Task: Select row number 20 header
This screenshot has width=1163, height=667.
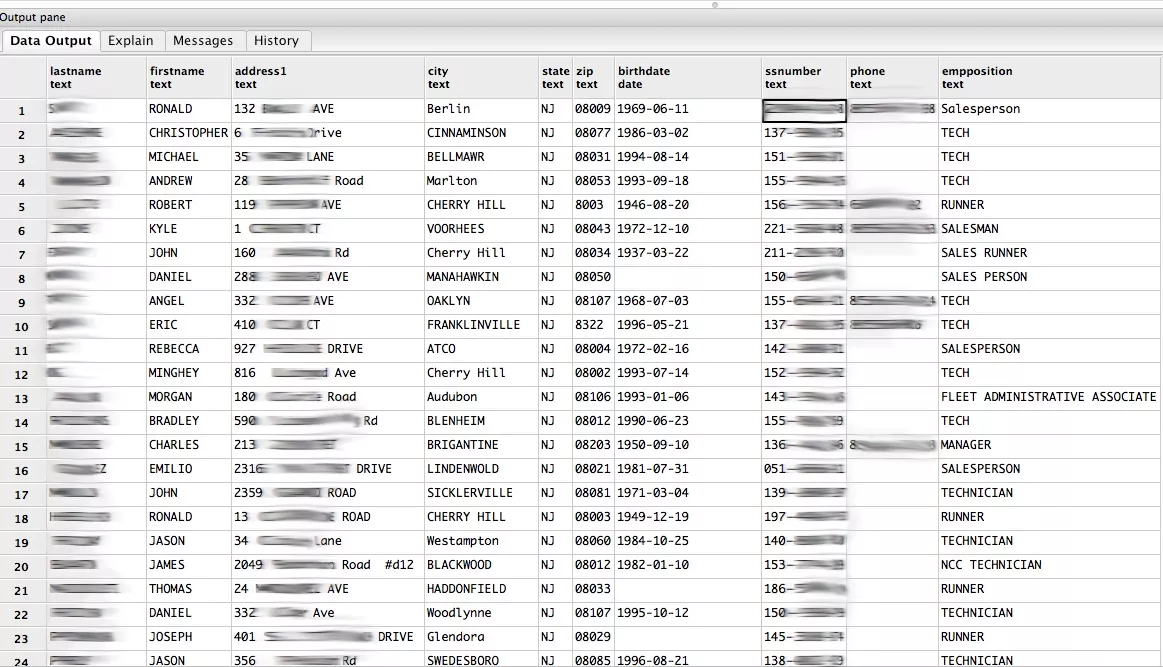Action: [x=22, y=566]
